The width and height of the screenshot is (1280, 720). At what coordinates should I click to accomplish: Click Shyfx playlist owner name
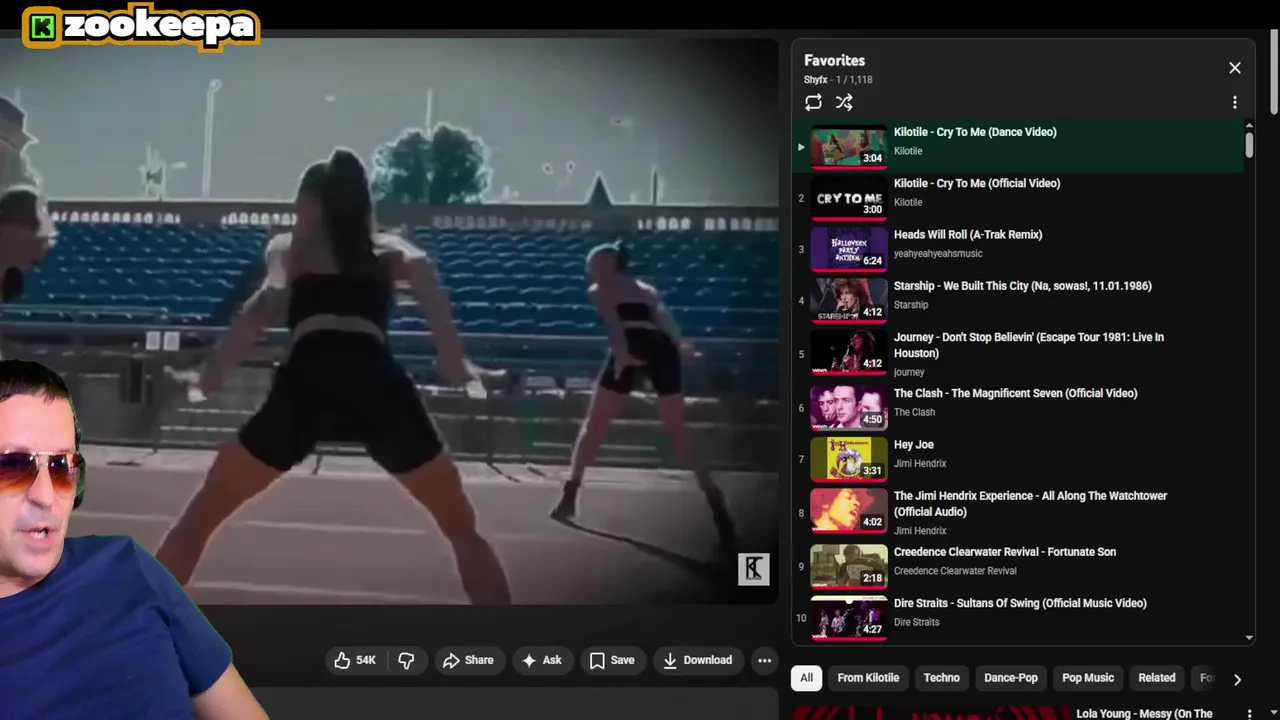[815, 80]
